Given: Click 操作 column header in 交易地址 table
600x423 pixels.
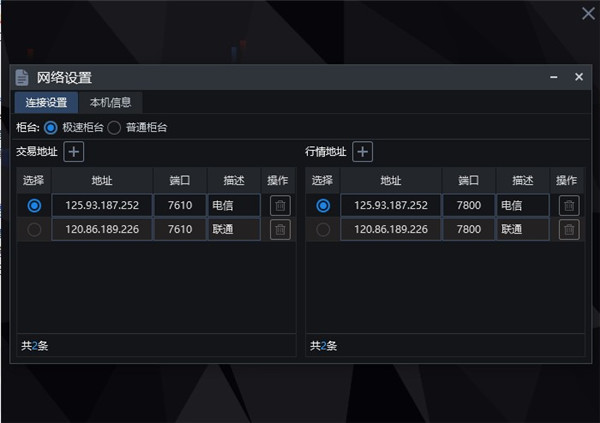Looking at the screenshot, I should [278, 180].
